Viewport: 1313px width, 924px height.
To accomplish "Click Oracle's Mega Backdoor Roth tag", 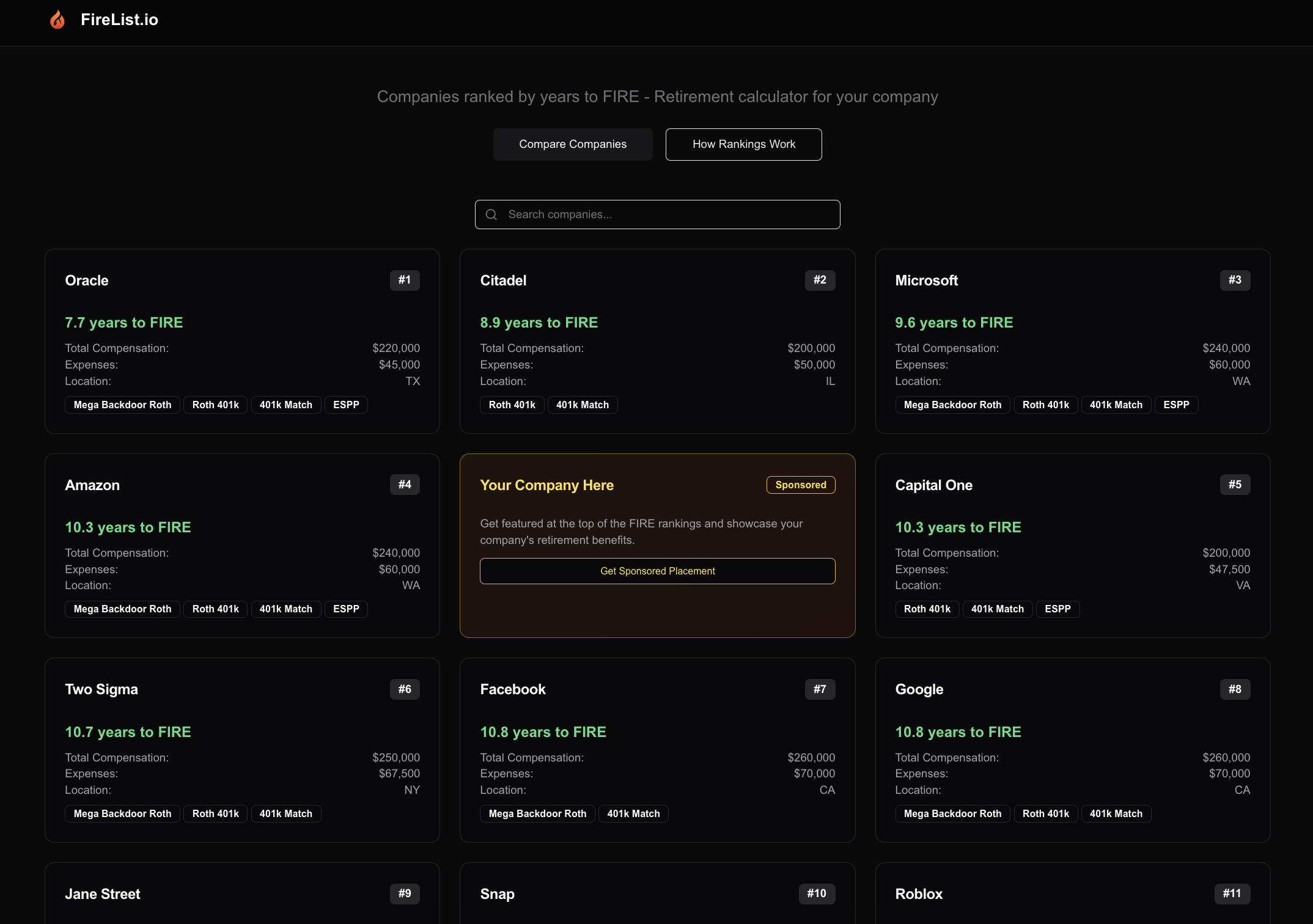I will (122, 405).
